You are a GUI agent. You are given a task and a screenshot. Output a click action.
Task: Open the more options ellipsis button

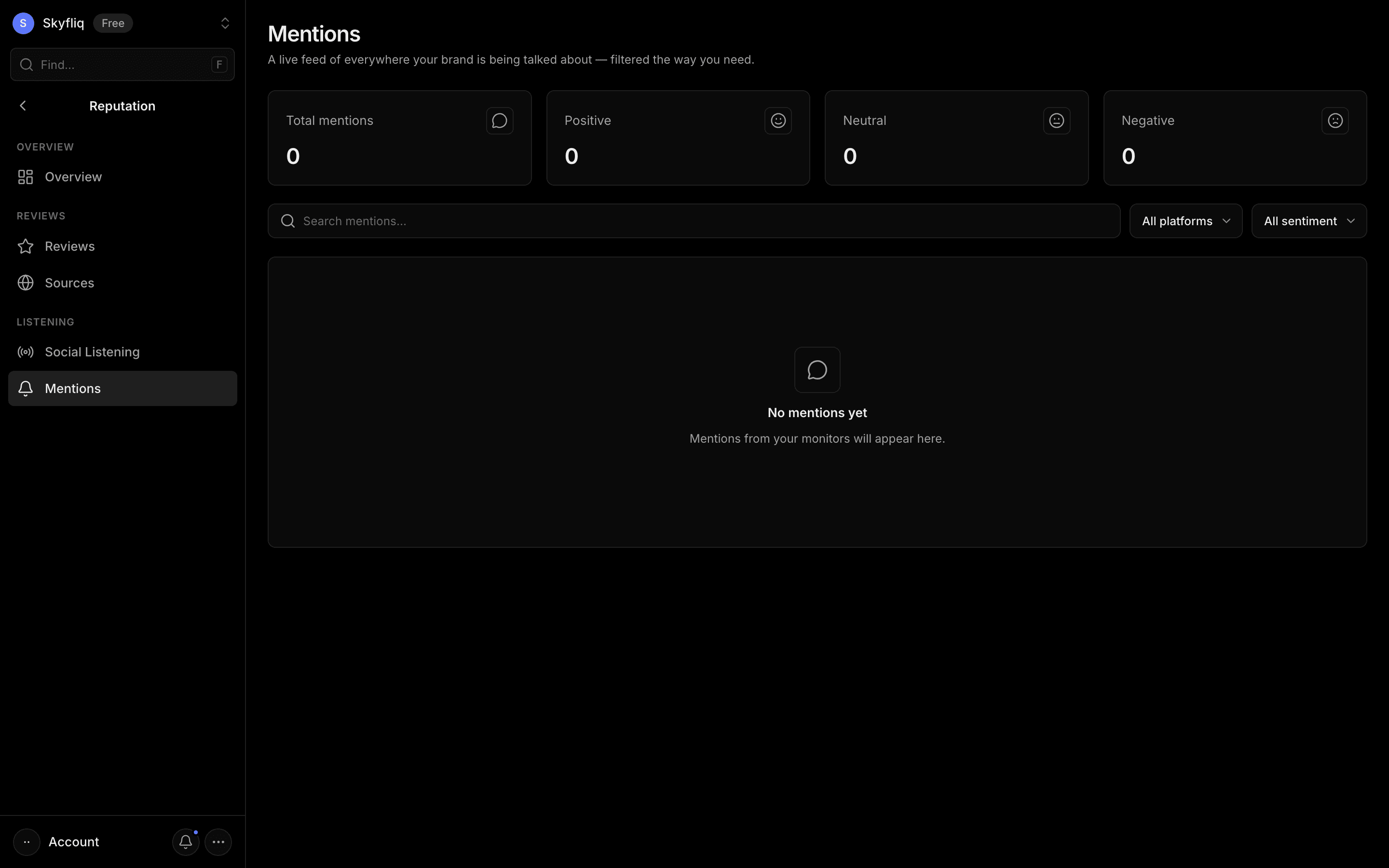(218, 841)
